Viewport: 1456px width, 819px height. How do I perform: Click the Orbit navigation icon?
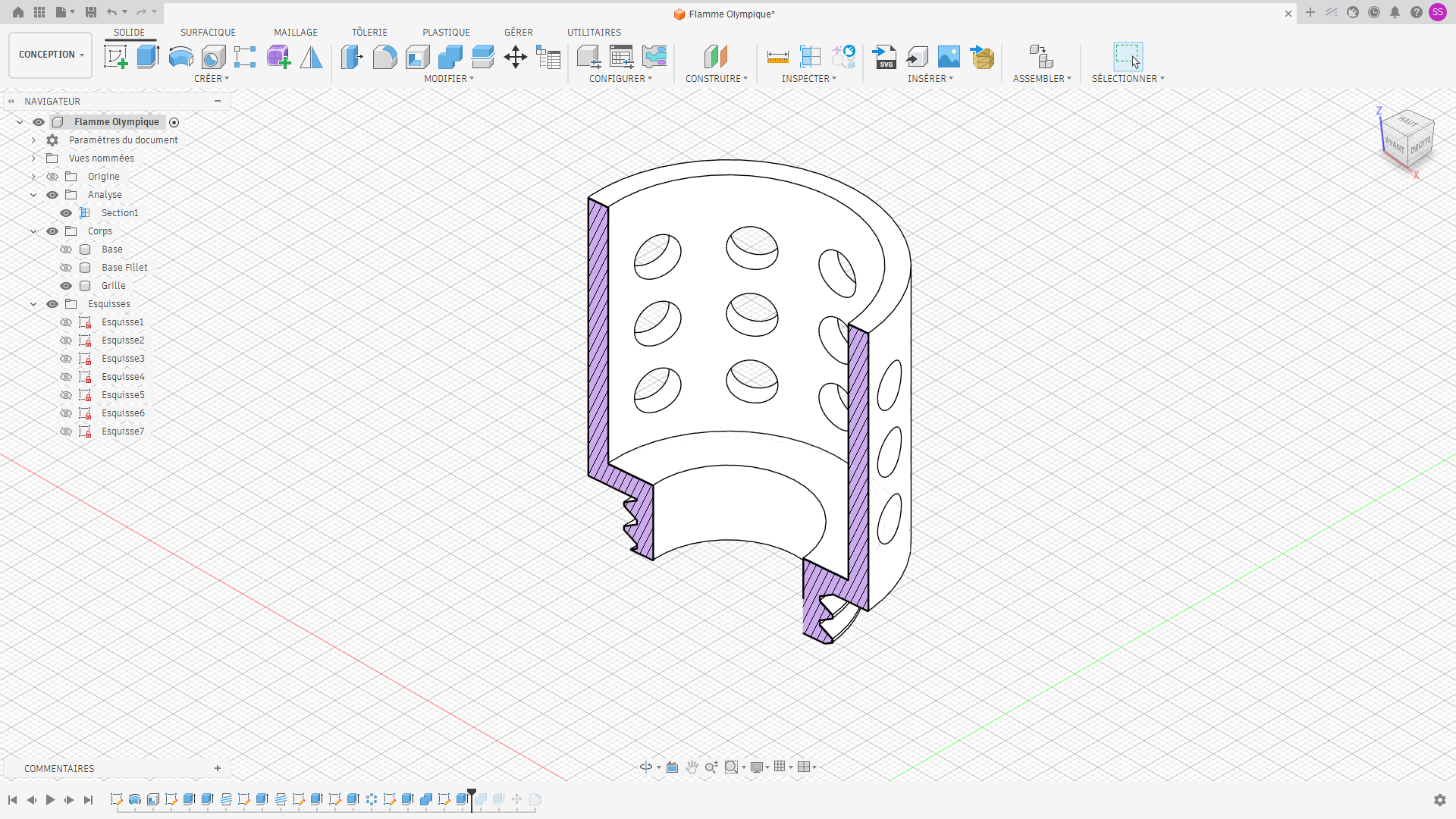(646, 767)
